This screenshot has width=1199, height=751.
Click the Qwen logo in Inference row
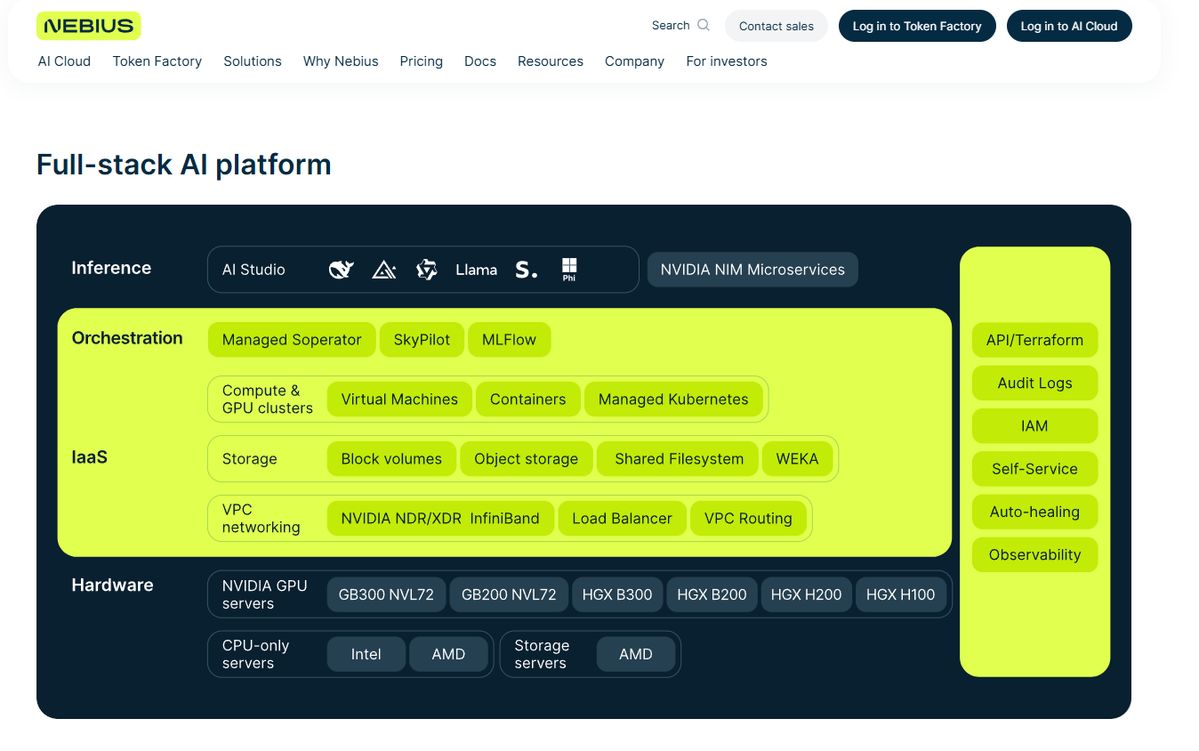click(x=427, y=269)
